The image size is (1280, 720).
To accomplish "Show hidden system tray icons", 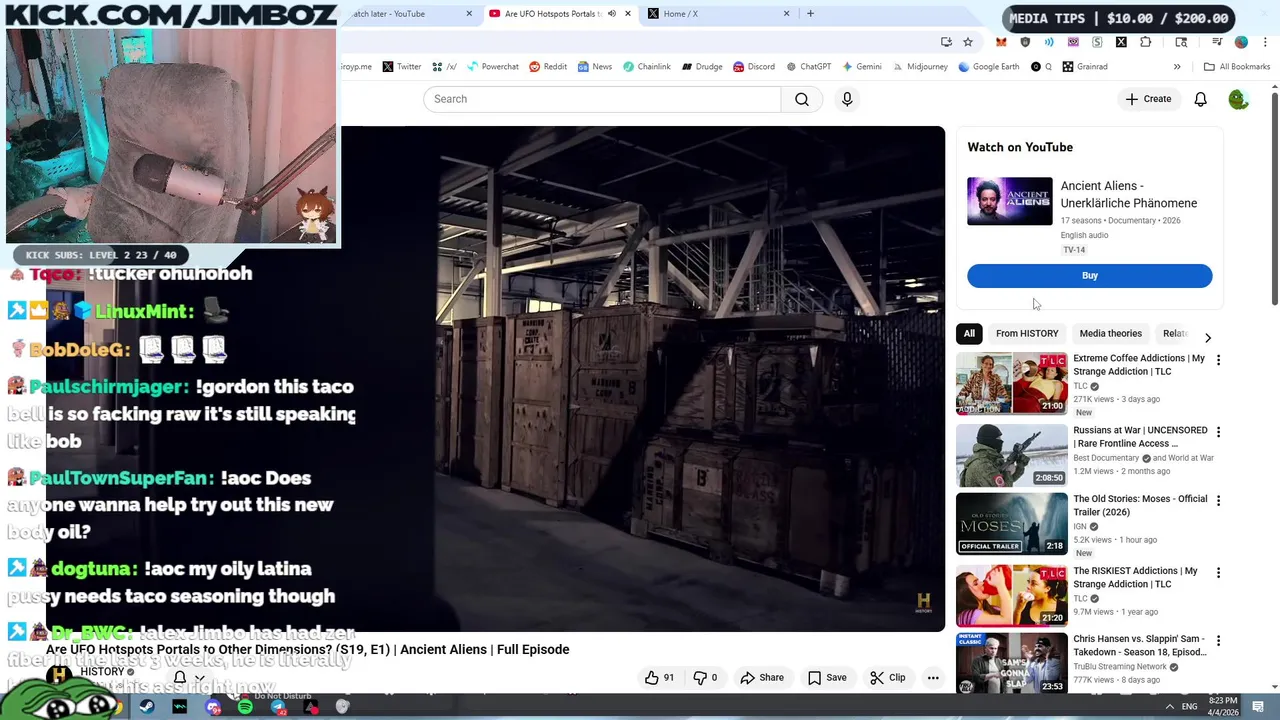I will point(1169,706).
